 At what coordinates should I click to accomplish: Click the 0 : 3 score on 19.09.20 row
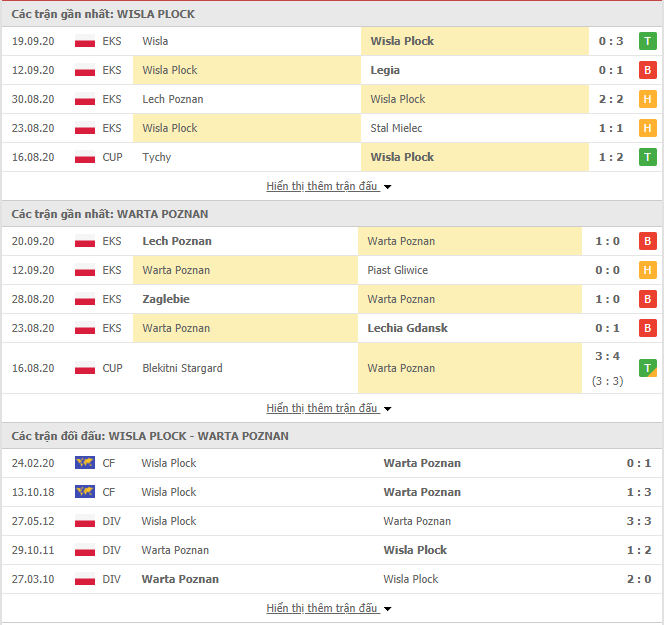click(x=611, y=41)
